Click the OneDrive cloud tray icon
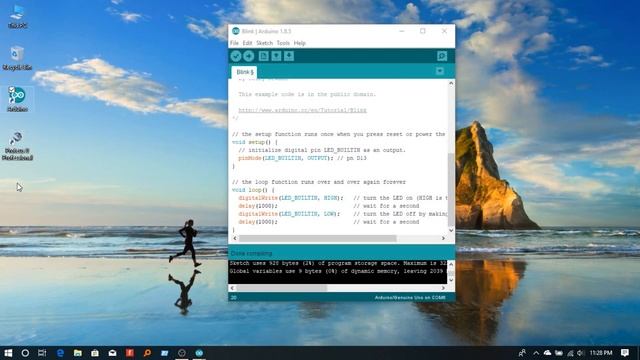 [547, 353]
